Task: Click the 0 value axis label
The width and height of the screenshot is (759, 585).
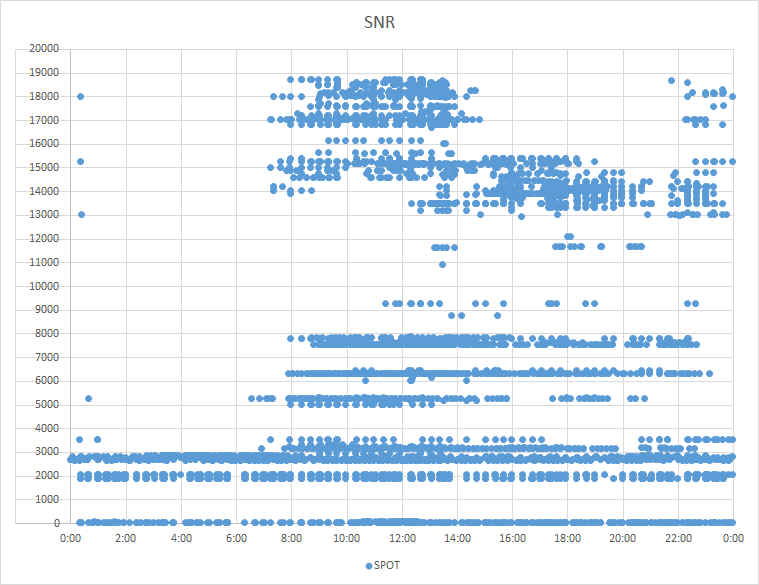Action: [x=57, y=523]
